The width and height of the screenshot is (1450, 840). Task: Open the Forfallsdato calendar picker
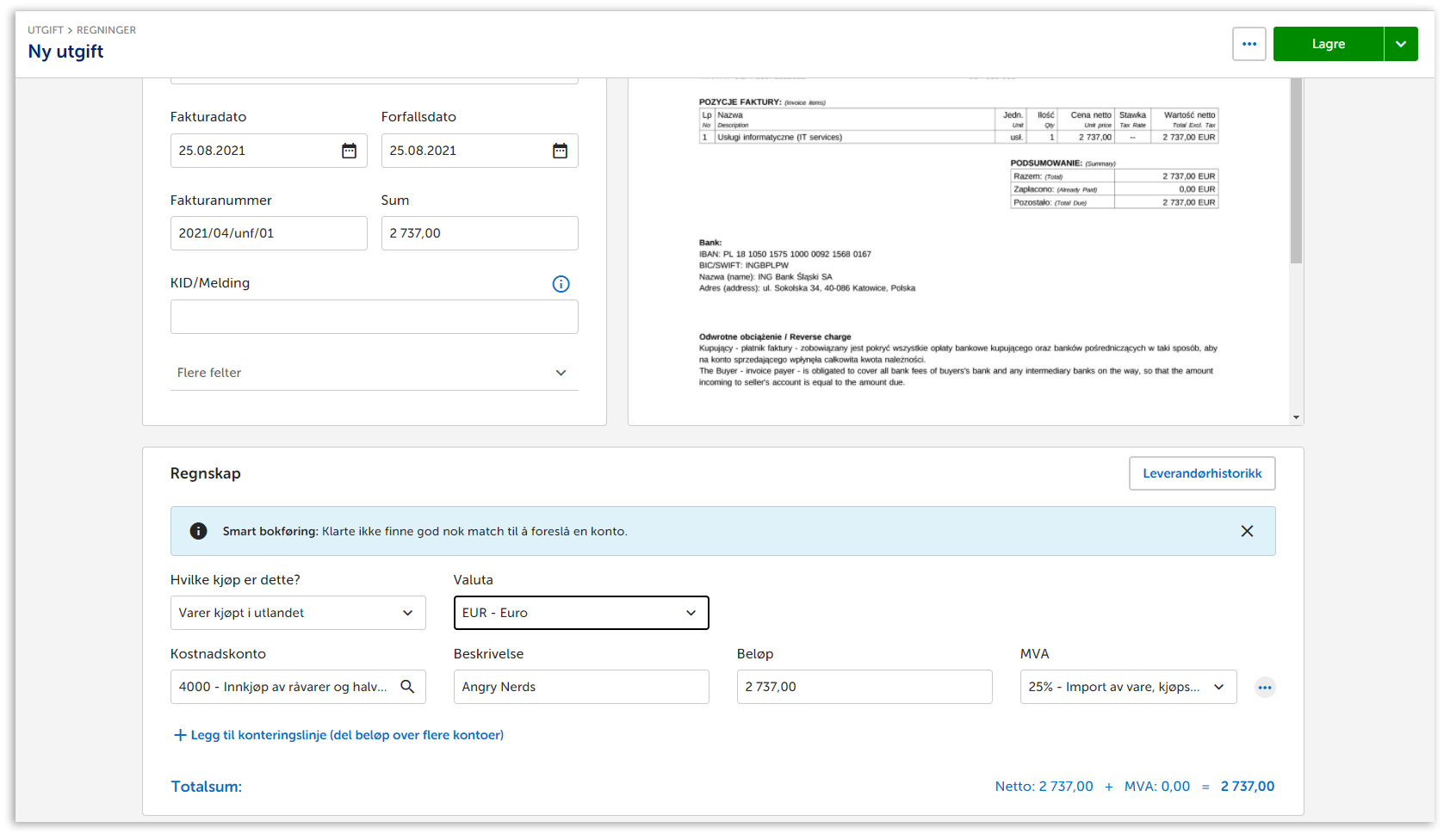coord(560,151)
